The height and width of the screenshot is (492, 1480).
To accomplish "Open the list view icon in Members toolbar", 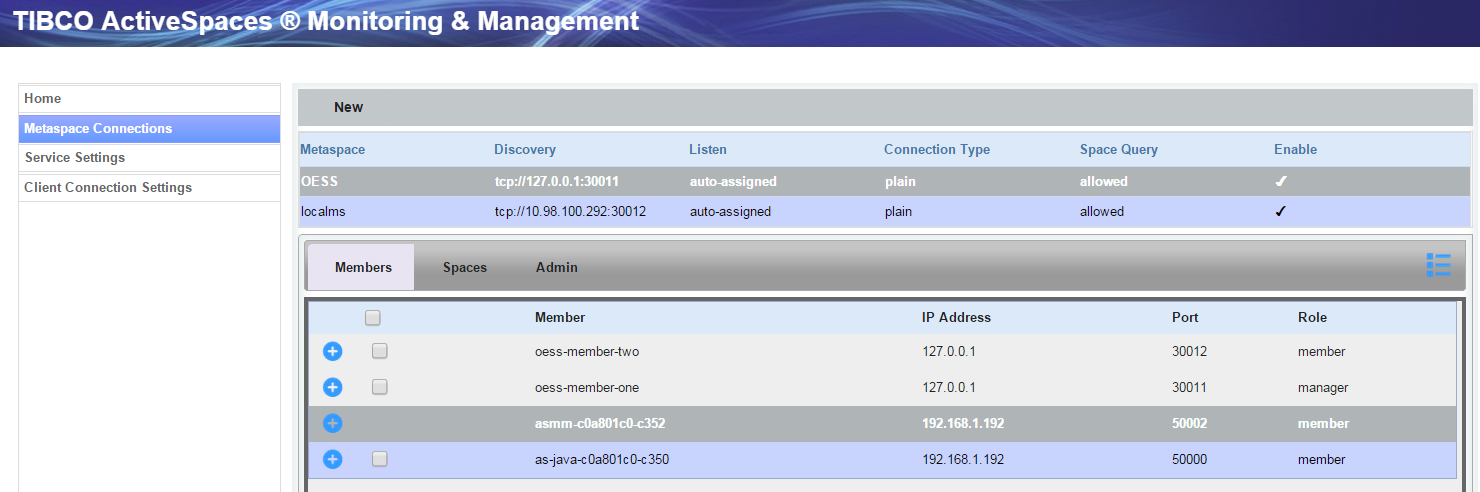I will (1438, 265).
